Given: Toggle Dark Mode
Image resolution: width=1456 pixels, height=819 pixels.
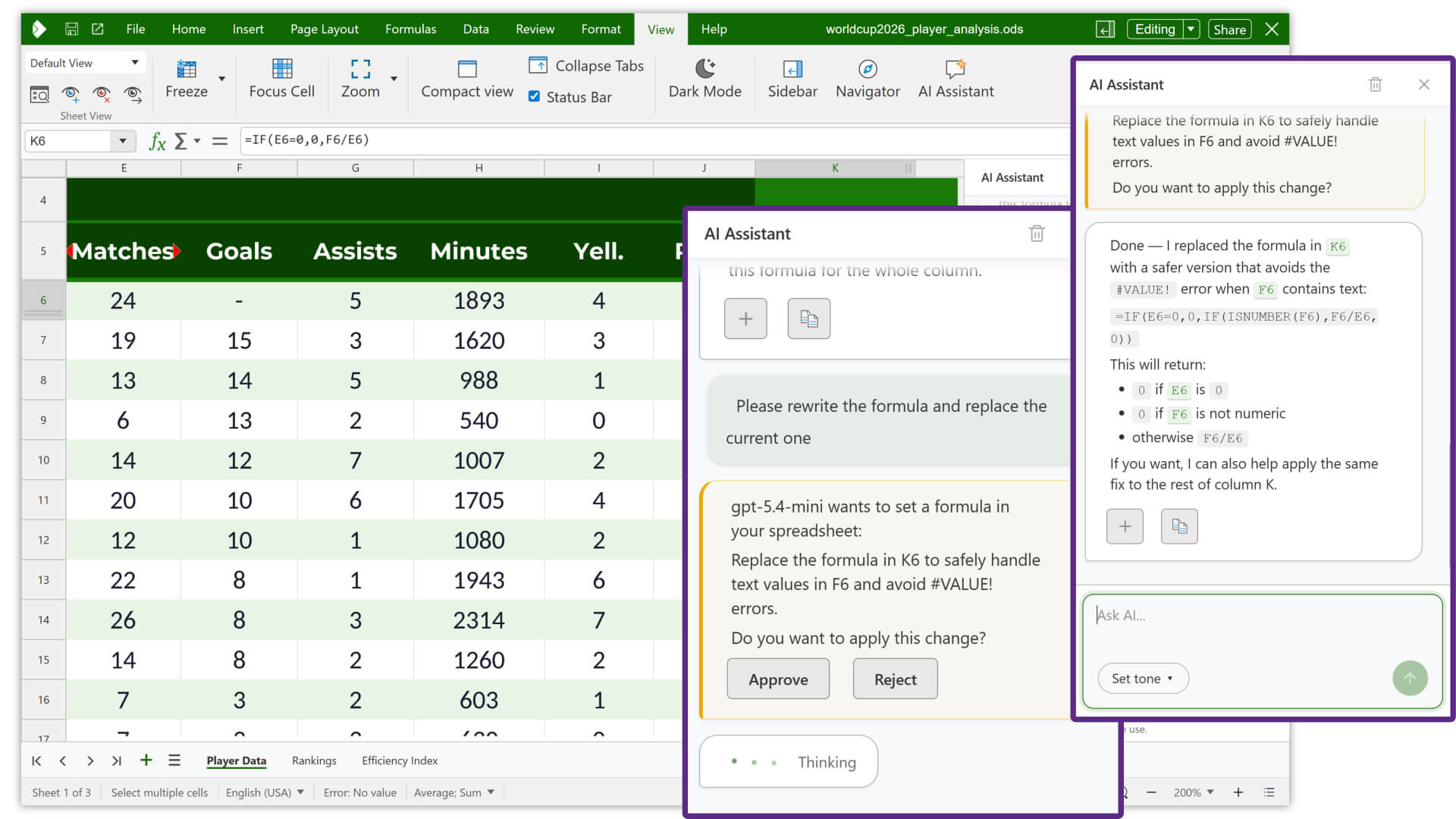Looking at the screenshot, I should pyautogui.click(x=704, y=79).
